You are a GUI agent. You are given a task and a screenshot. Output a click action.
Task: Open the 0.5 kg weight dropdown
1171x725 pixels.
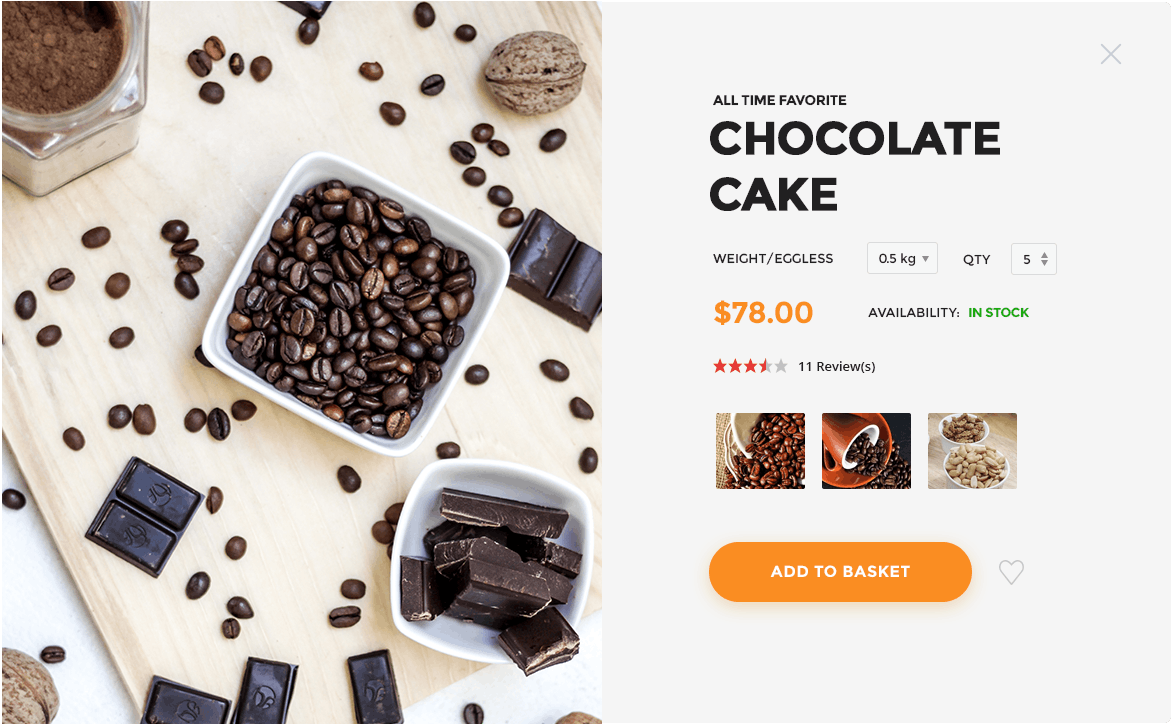click(902, 258)
